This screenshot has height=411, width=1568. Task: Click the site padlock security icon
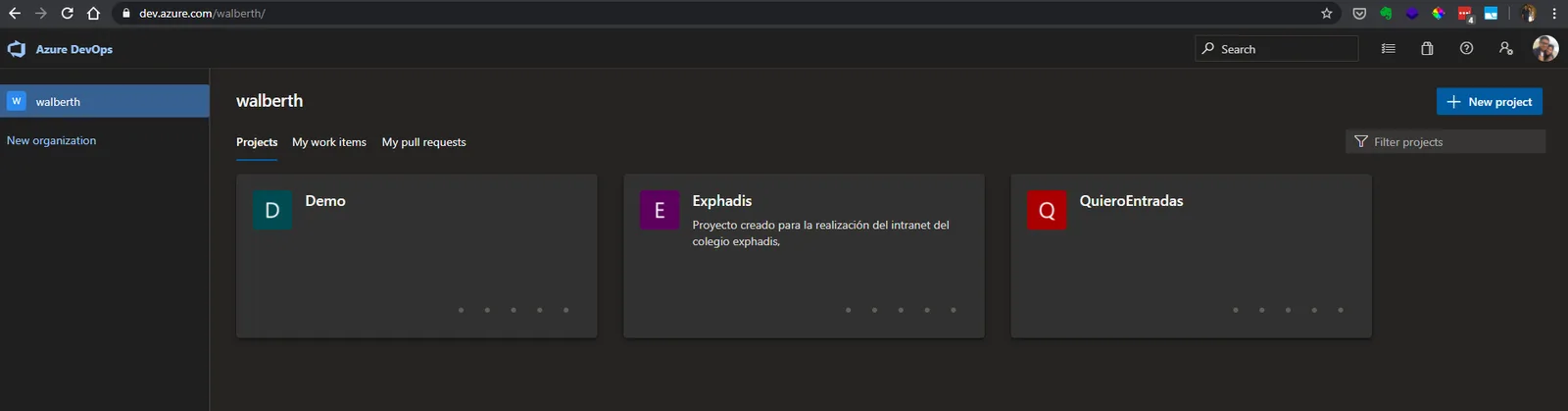pos(126,14)
